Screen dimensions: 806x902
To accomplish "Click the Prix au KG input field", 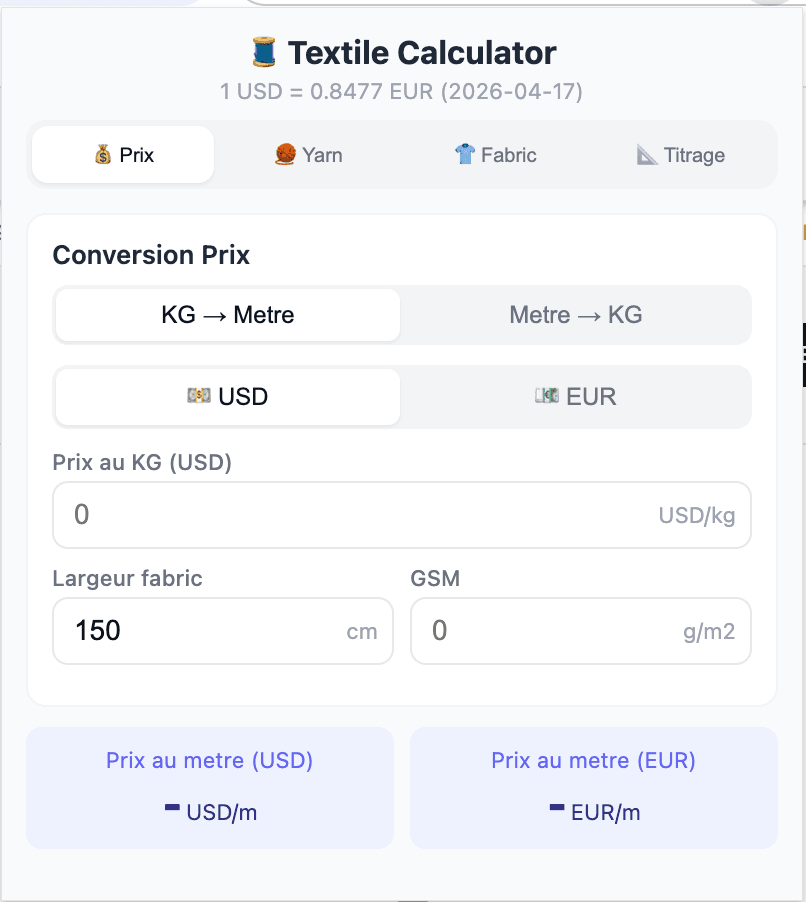I will coord(401,515).
